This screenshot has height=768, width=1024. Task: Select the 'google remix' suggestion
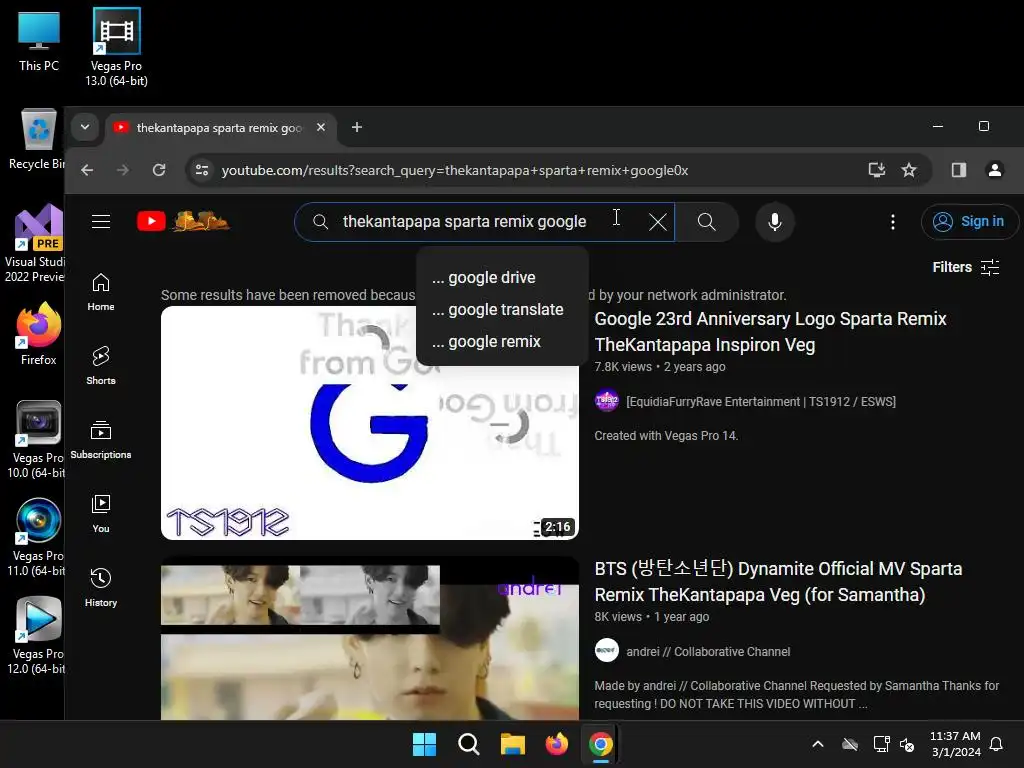[x=502, y=342]
